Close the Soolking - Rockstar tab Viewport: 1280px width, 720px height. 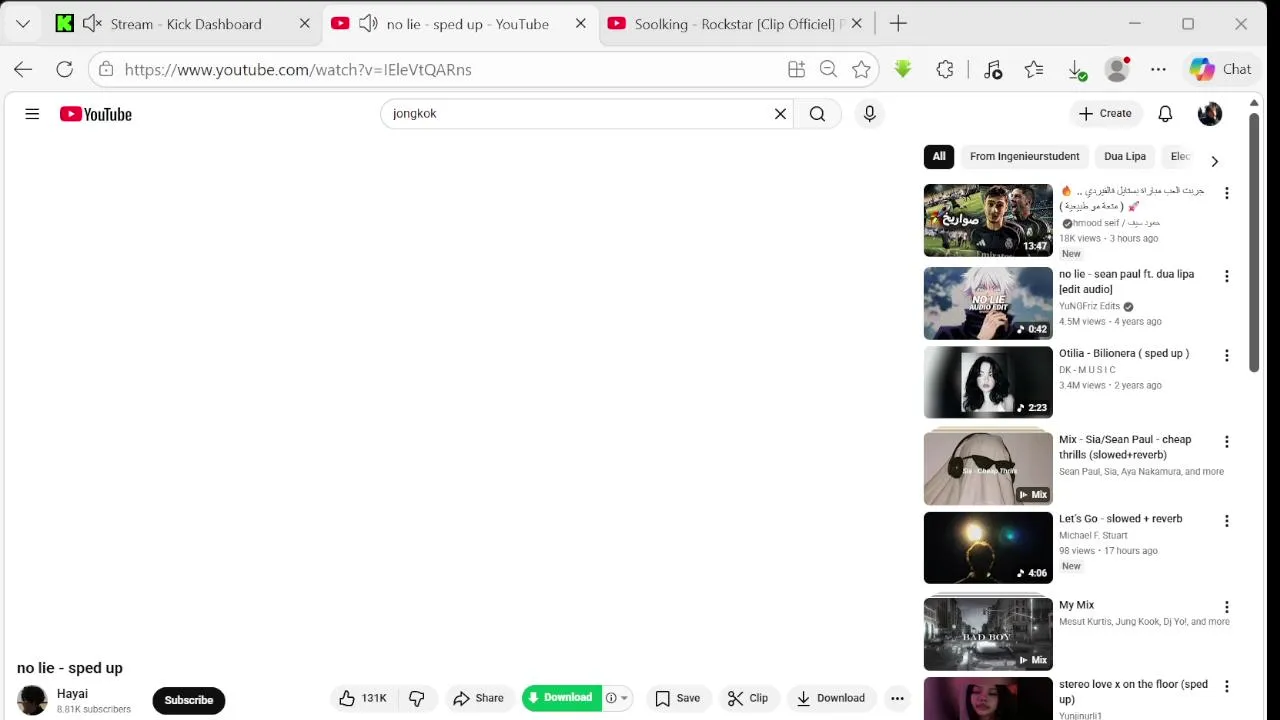point(856,23)
